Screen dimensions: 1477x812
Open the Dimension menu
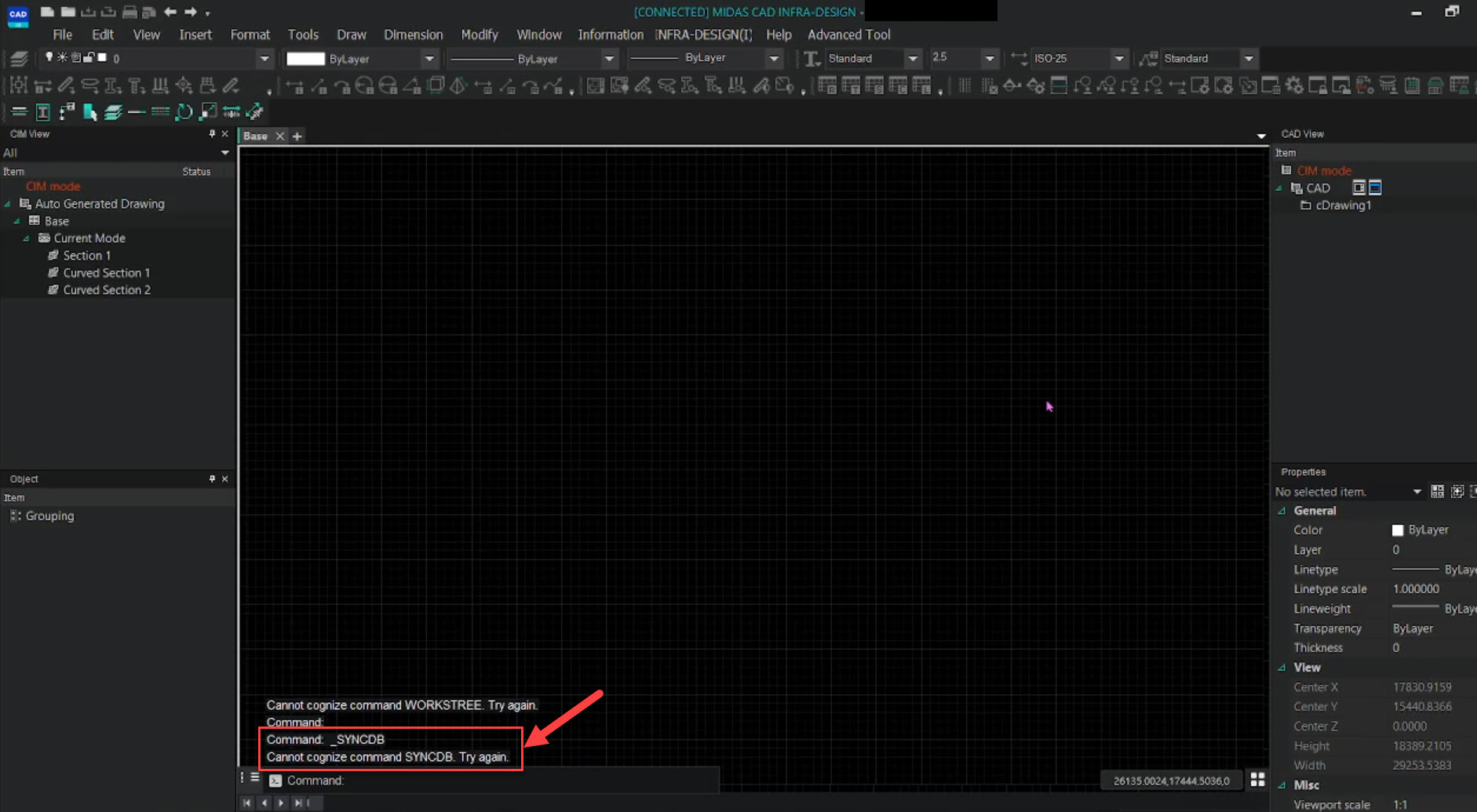pos(413,35)
